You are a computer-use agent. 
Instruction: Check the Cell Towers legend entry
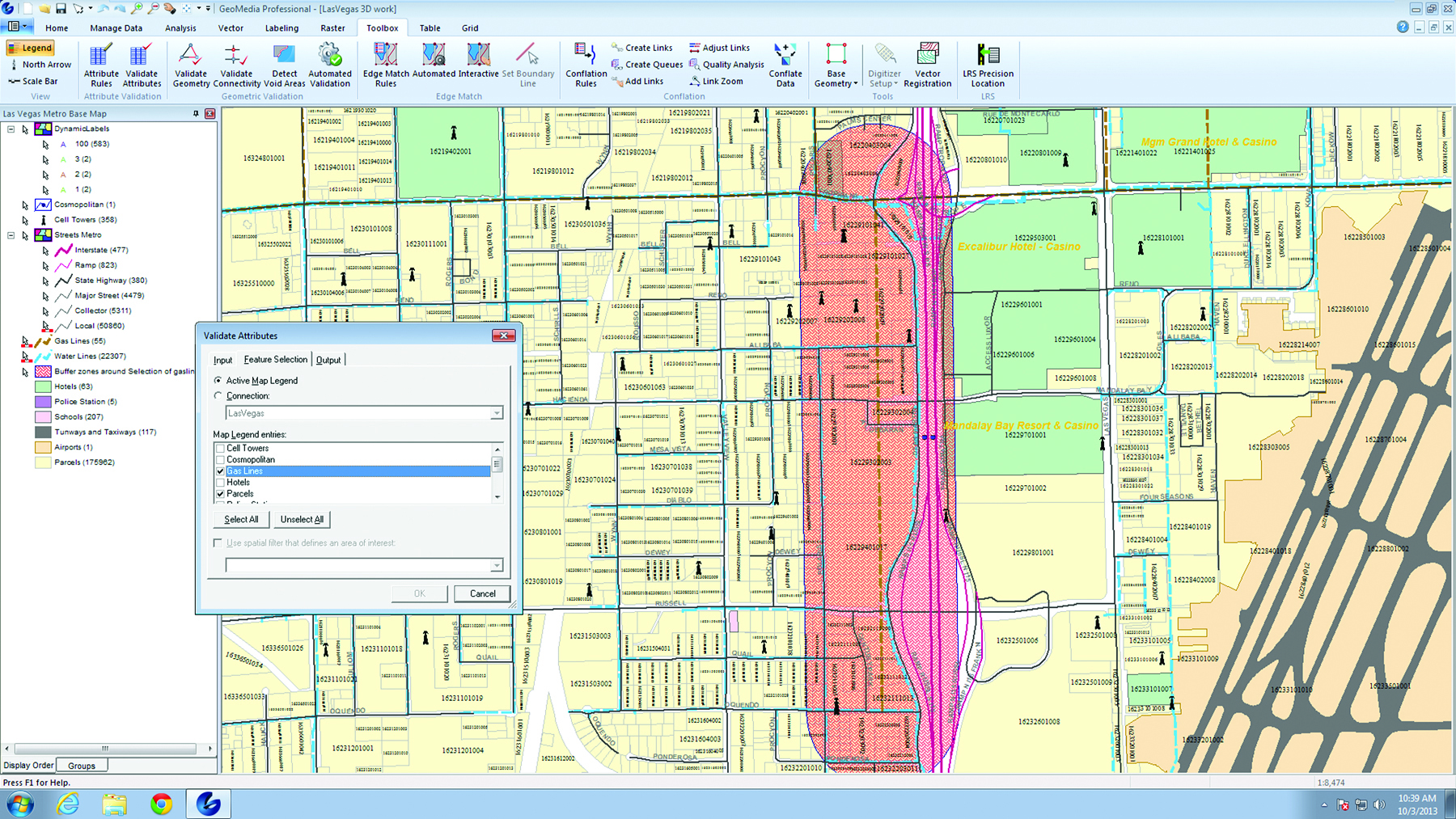click(220, 448)
